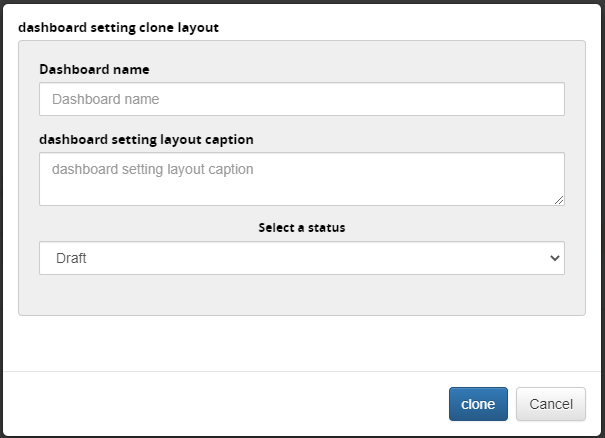Cancel the clone layout dialog
The width and height of the screenshot is (605, 438).
pyautogui.click(x=550, y=404)
